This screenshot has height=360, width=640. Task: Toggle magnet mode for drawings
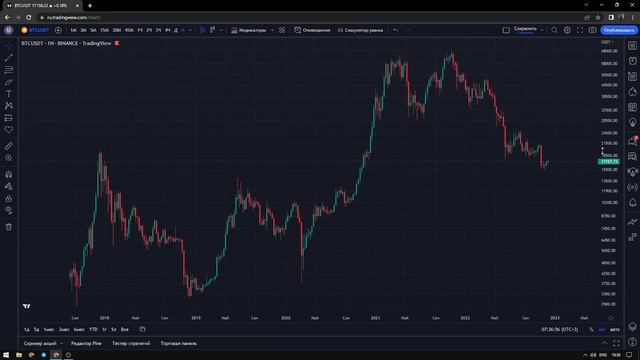pyautogui.click(x=9, y=175)
